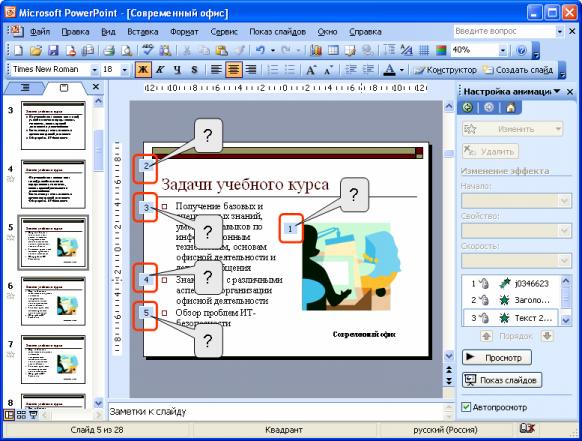
Task: Select slide 3 thumbnail
Action: pyautogui.click(x=53, y=125)
